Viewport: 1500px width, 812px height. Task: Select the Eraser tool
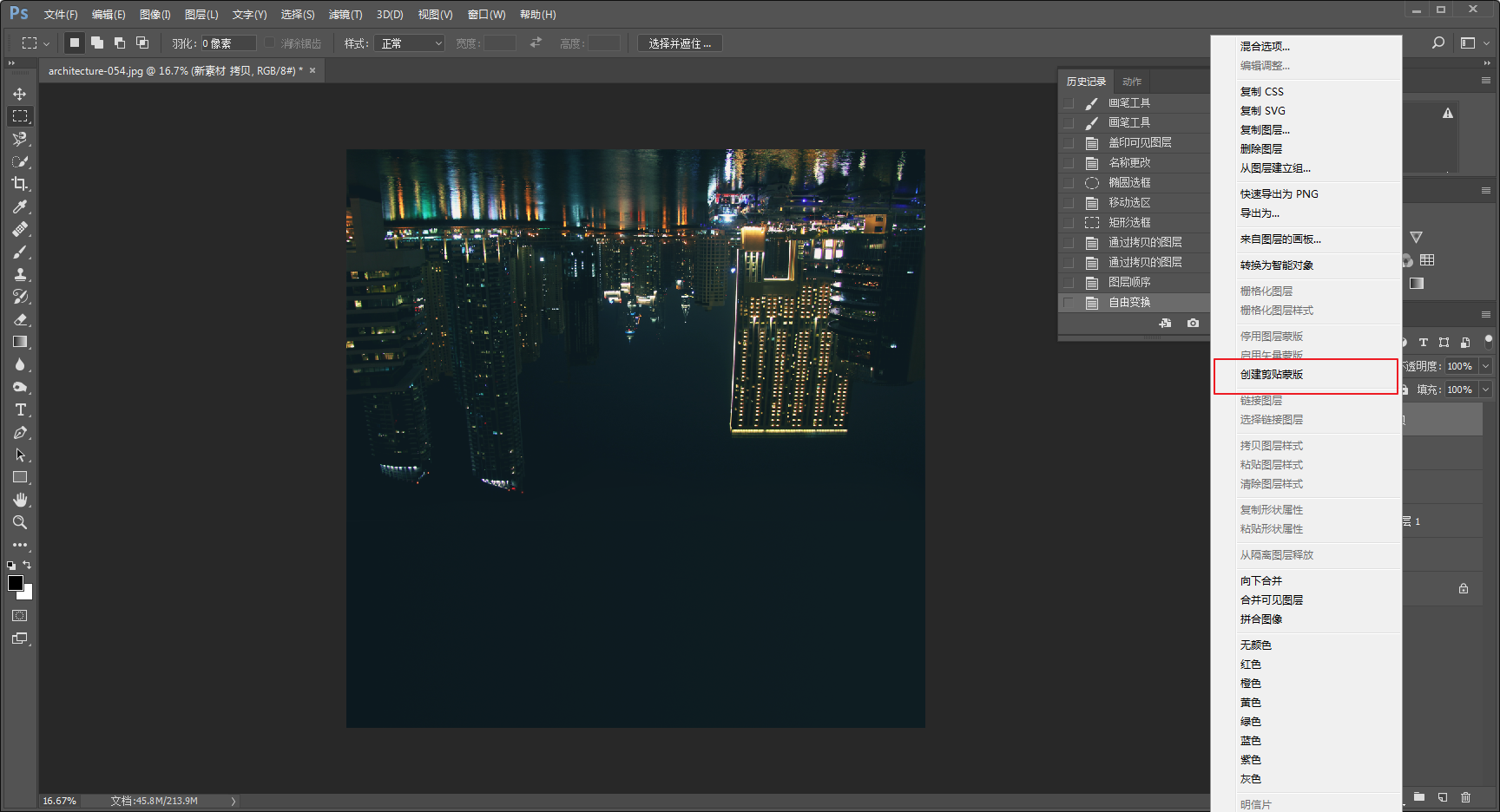20,319
